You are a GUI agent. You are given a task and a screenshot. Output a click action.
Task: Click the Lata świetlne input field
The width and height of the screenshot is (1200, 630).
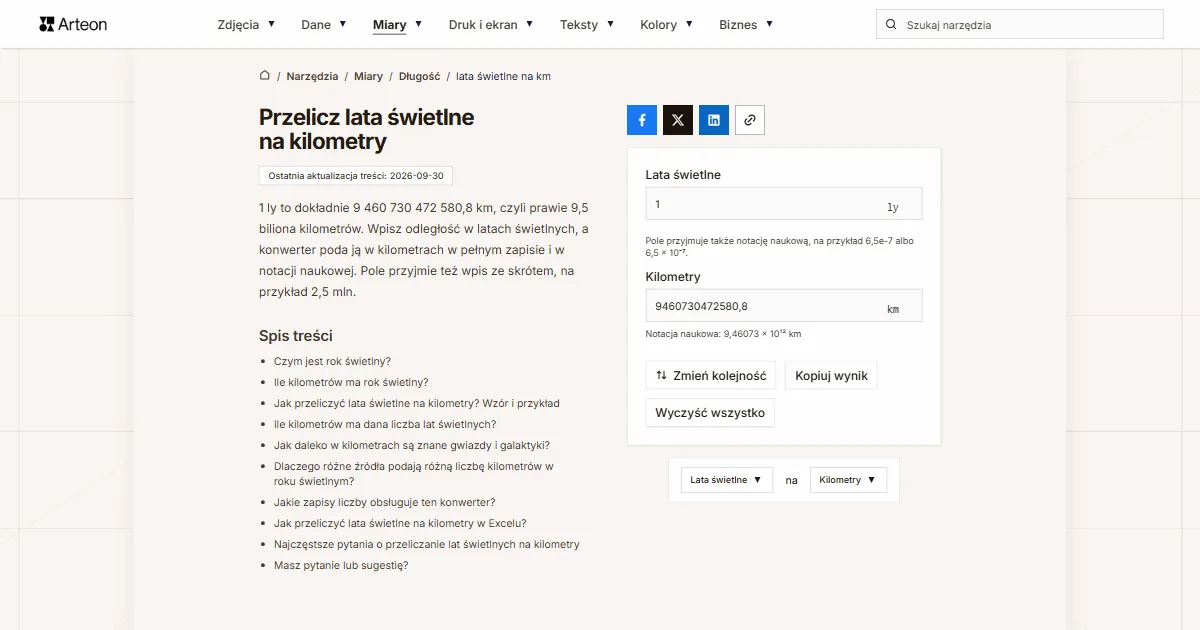pos(784,204)
